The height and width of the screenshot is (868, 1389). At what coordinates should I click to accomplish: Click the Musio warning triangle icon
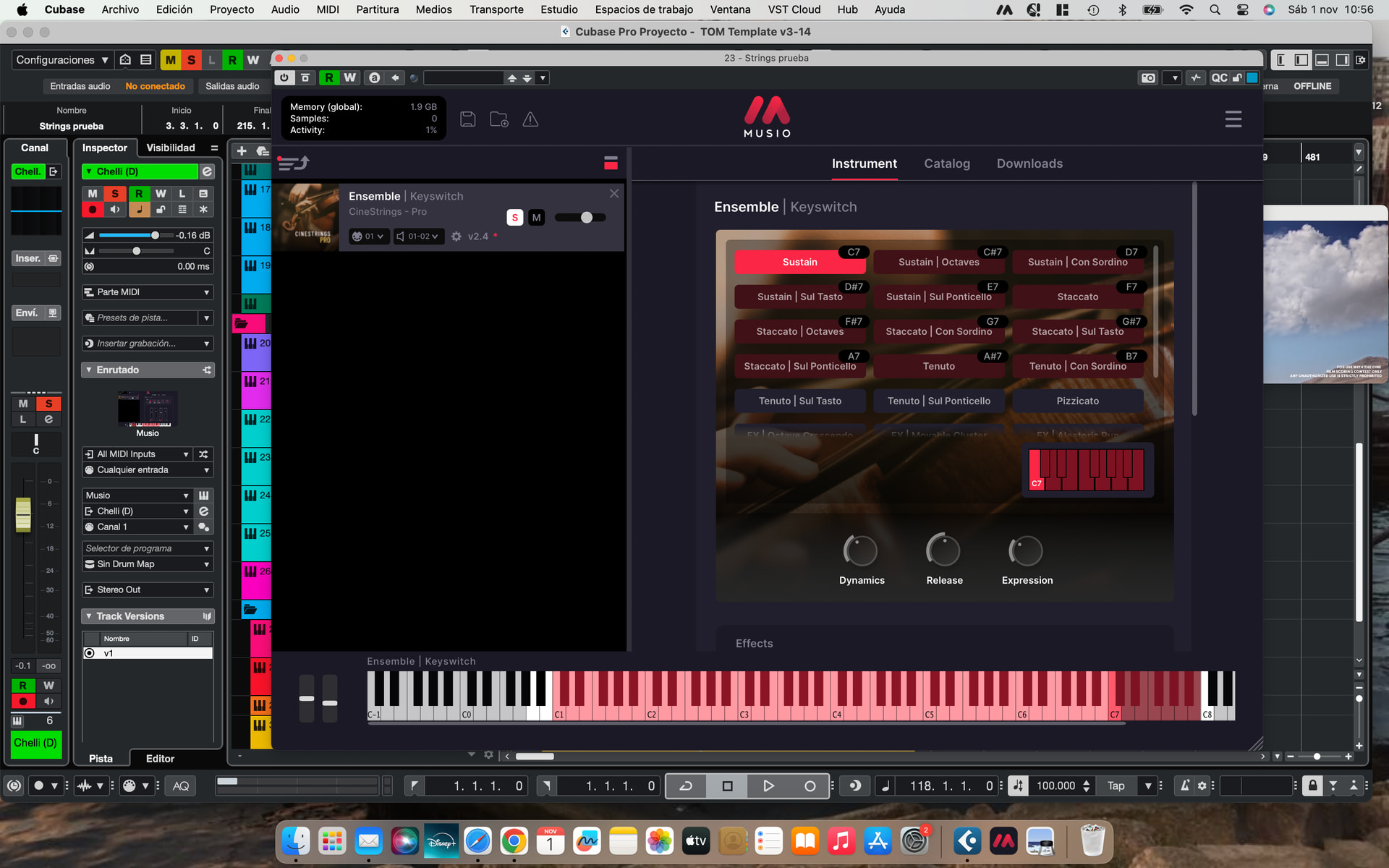[x=530, y=119]
